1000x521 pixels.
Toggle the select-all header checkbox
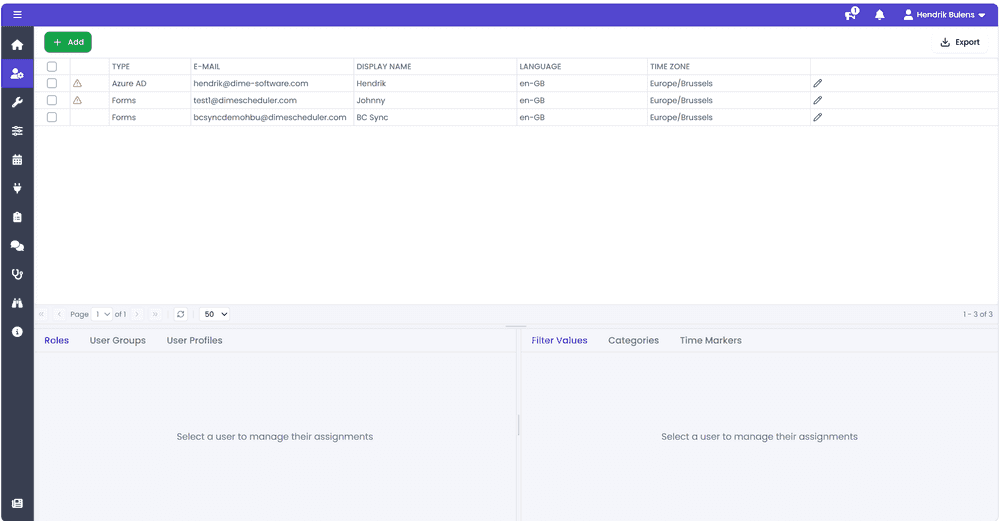click(52, 66)
